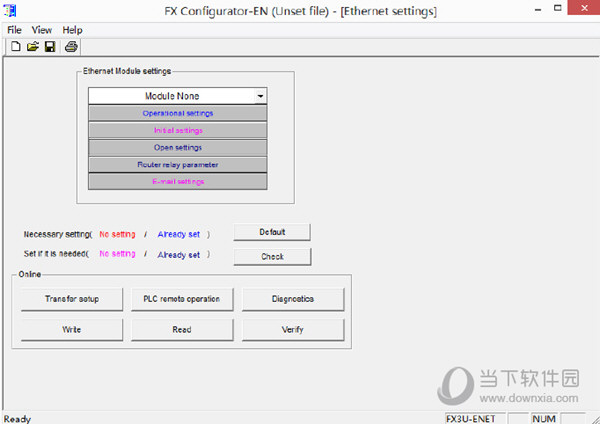Click the Check button
Image resolution: width=600 pixels, height=424 pixels.
(272, 256)
